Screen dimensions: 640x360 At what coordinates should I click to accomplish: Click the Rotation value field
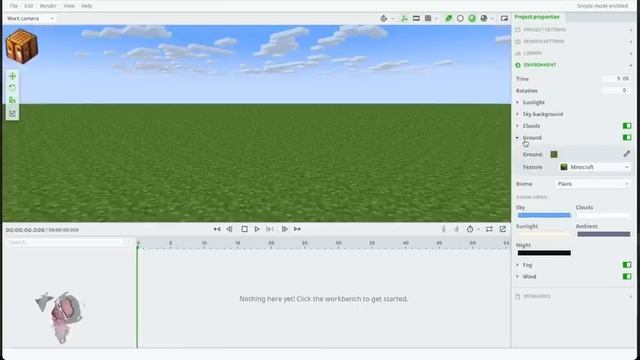point(616,91)
